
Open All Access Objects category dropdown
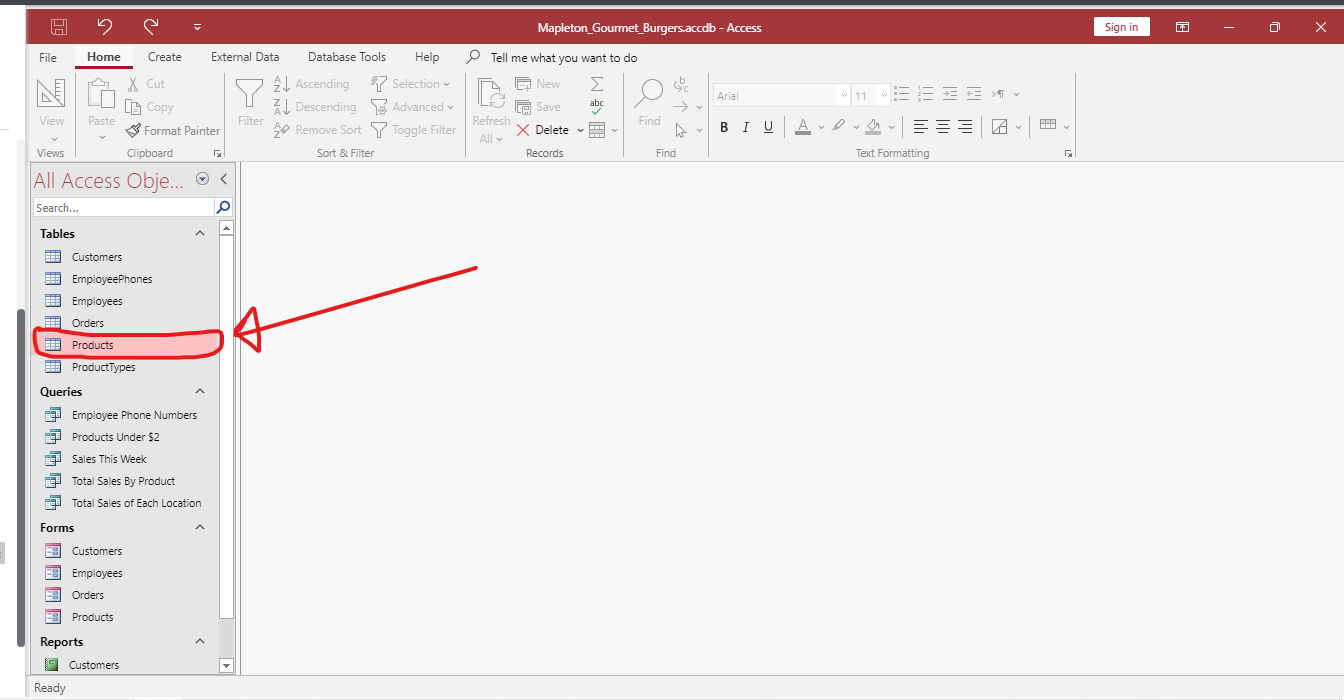tap(203, 179)
